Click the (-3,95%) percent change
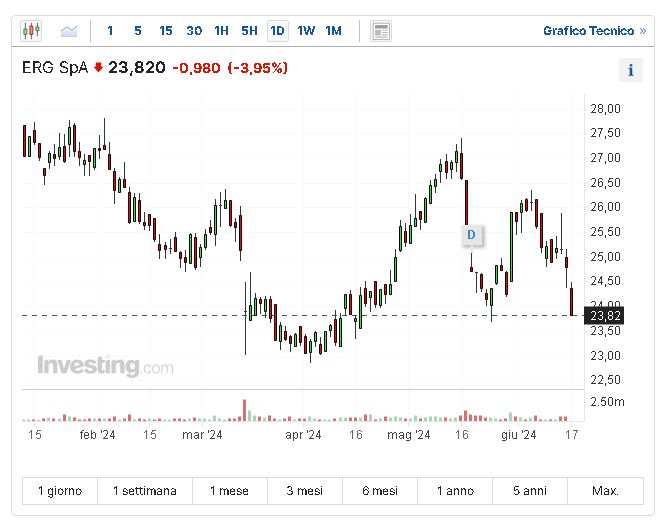Image resolution: width=669 pixels, height=528 pixels. [258, 68]
